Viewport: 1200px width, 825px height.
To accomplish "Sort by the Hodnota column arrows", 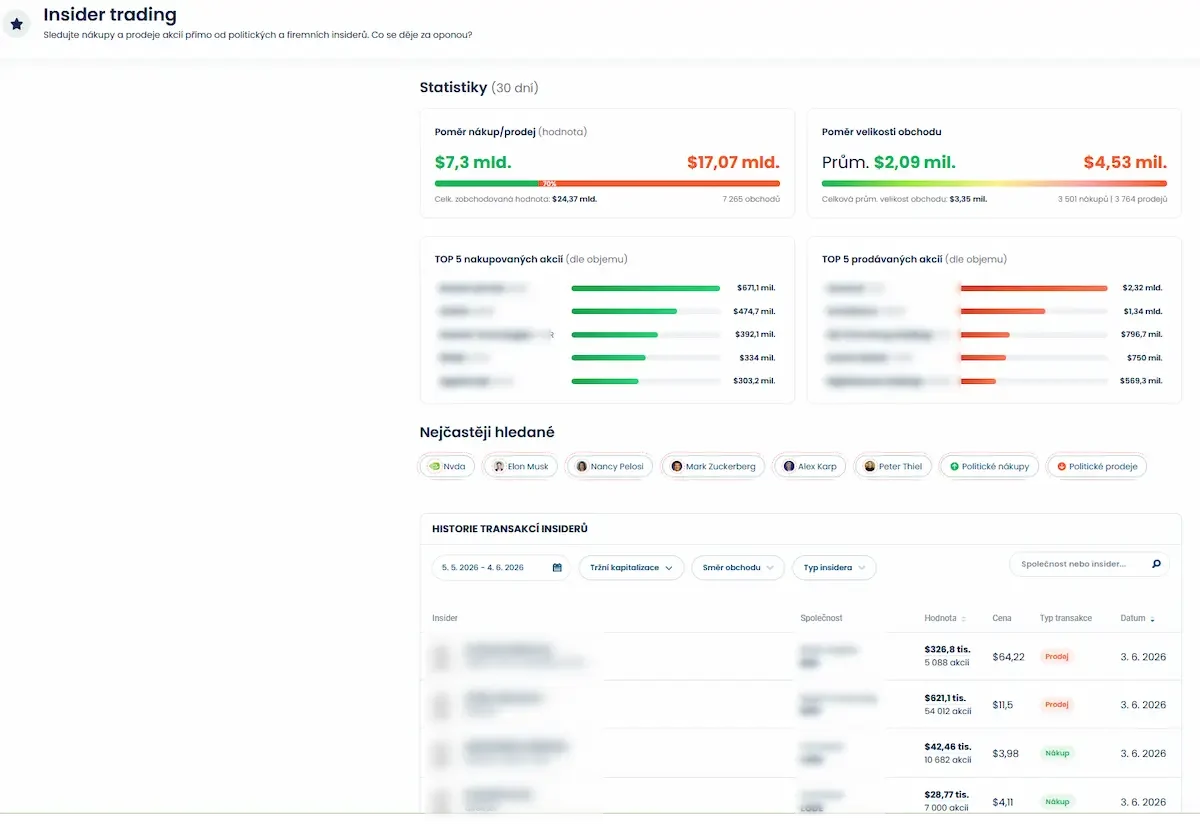I will point(964,619).
